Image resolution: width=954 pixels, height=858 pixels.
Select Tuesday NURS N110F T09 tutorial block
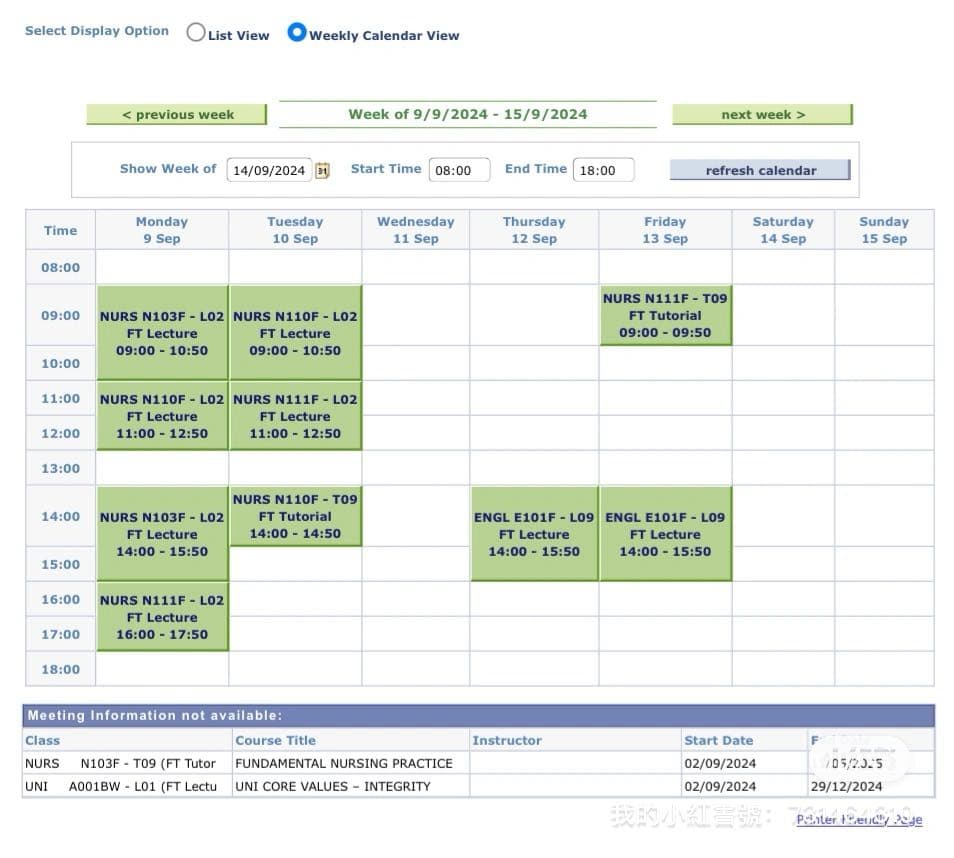click(295, 516)
